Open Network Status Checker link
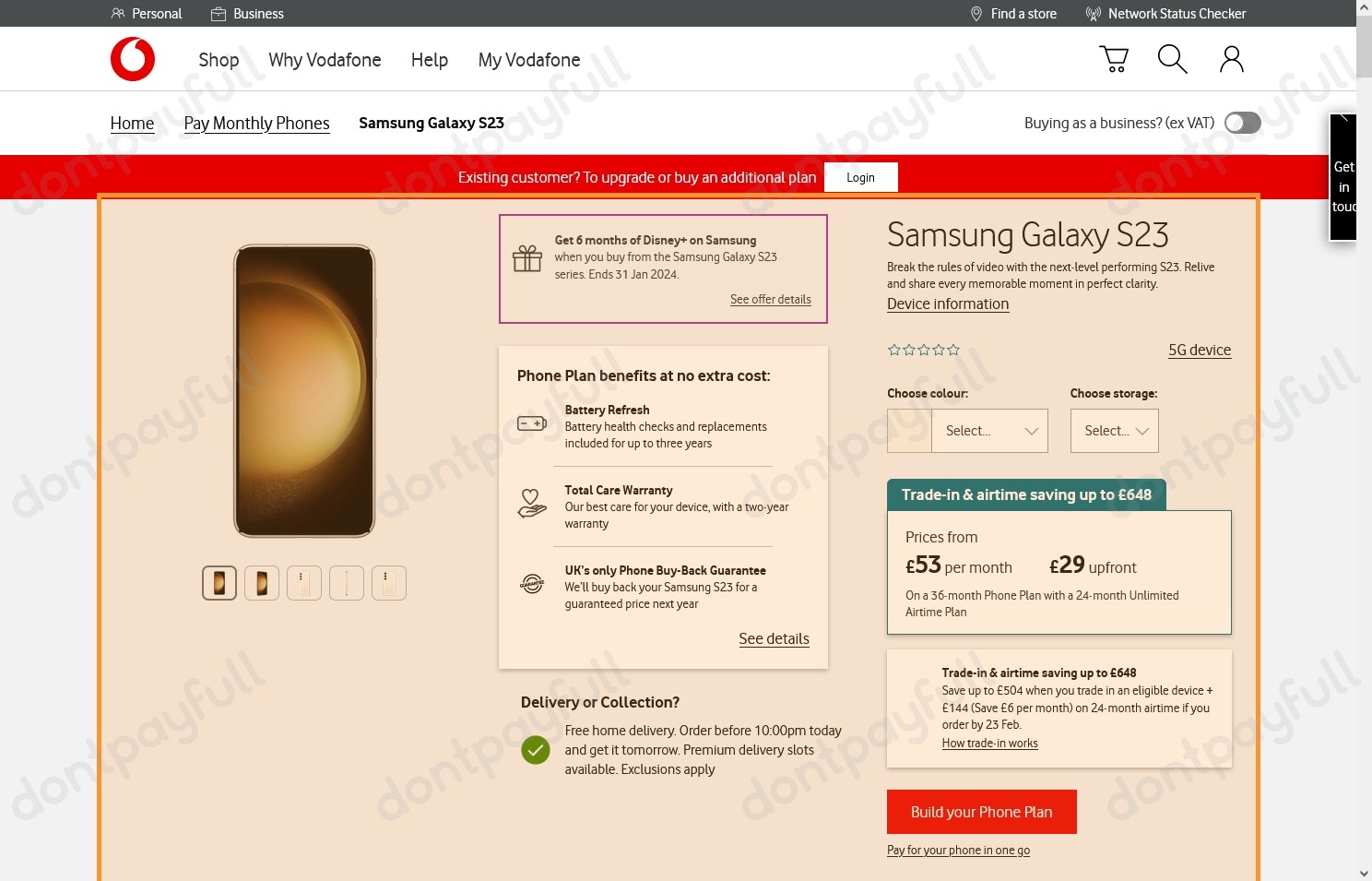 point(1177,14)
